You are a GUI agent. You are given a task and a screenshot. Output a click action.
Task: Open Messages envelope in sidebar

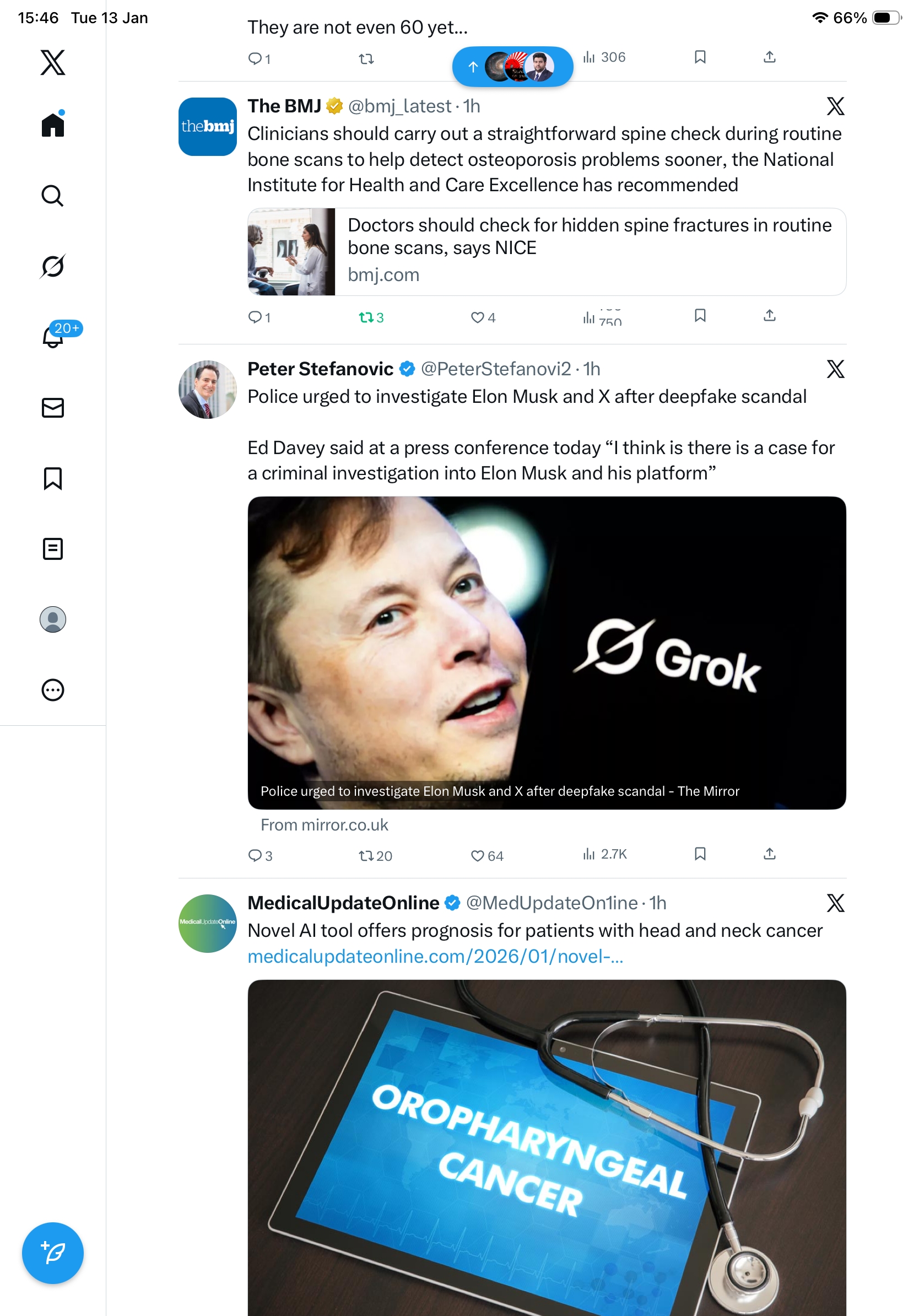(x=53, y=407)
